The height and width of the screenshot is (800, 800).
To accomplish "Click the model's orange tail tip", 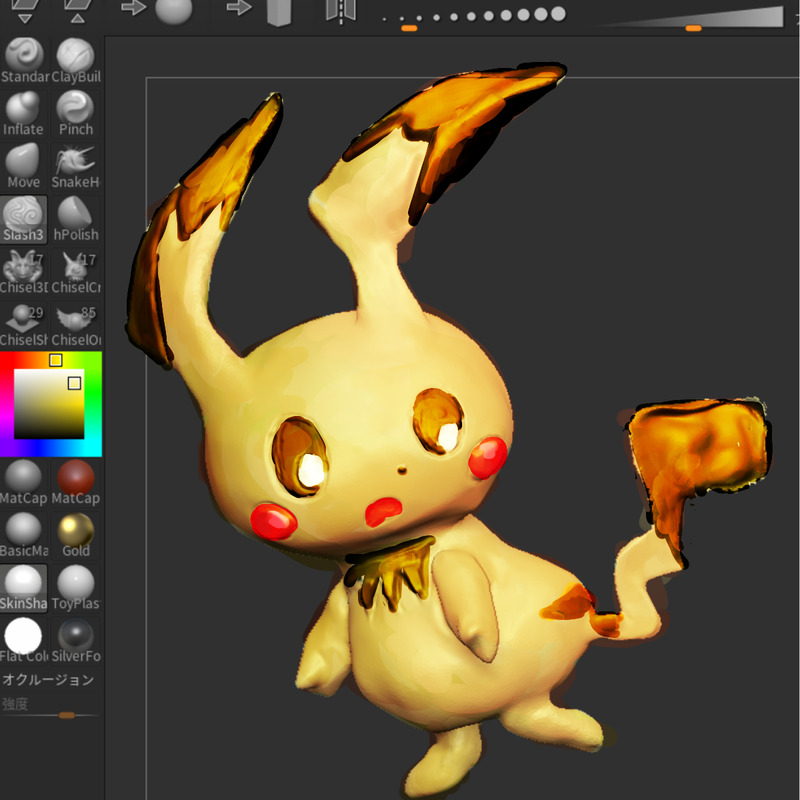I will tap(700, 454).
